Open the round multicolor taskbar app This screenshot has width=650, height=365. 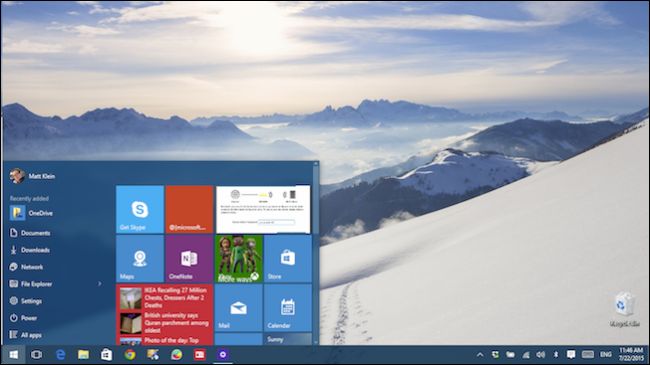pyautogui.click(x=176, y=355)
